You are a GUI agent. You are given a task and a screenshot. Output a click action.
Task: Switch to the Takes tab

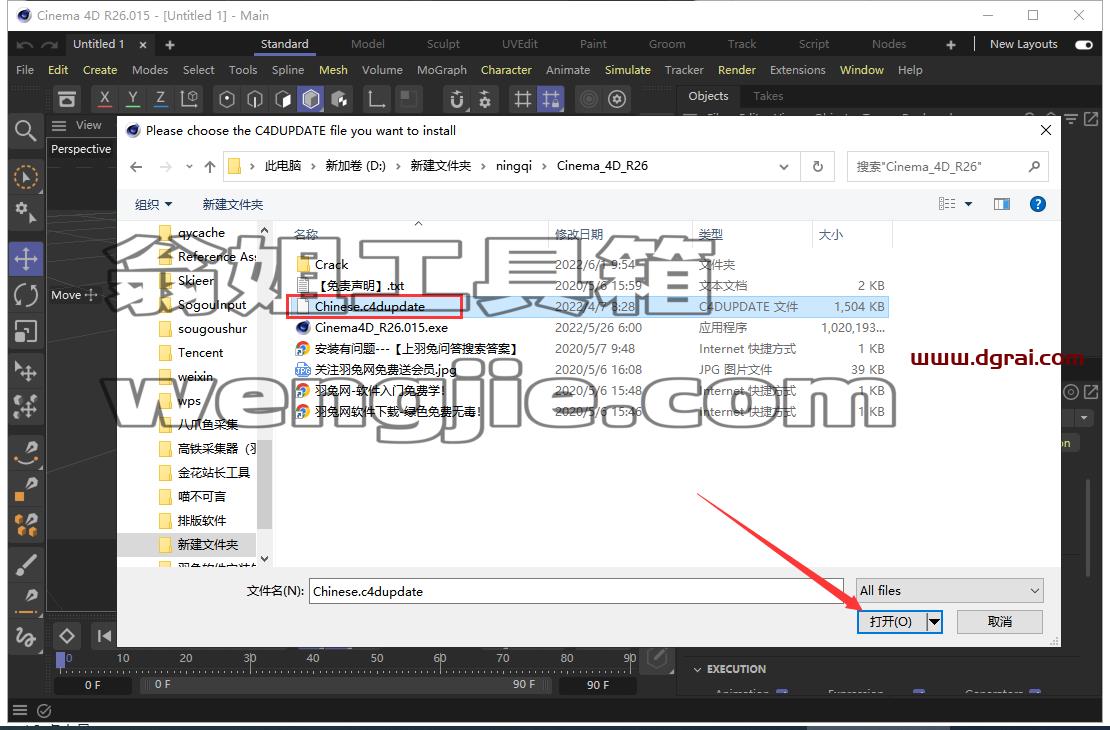pos(768,96)
